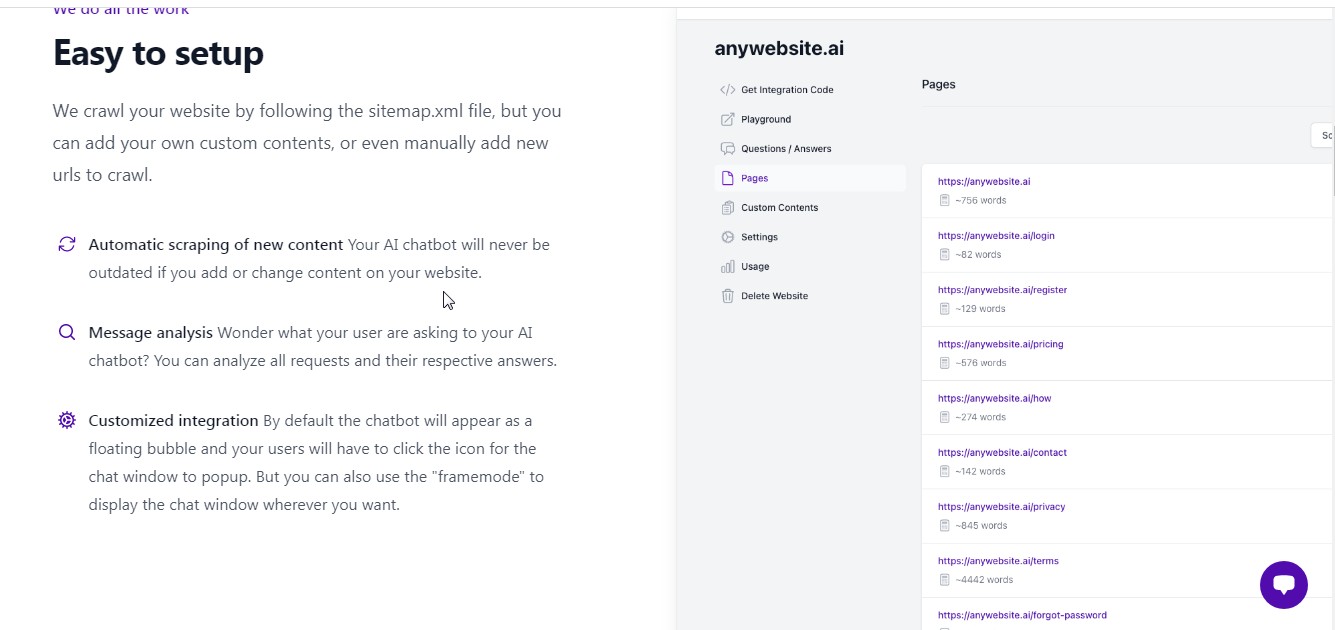The image size is (1335, 630).
Task: Click the Pages heading text
Action: [x=938, y=85]
